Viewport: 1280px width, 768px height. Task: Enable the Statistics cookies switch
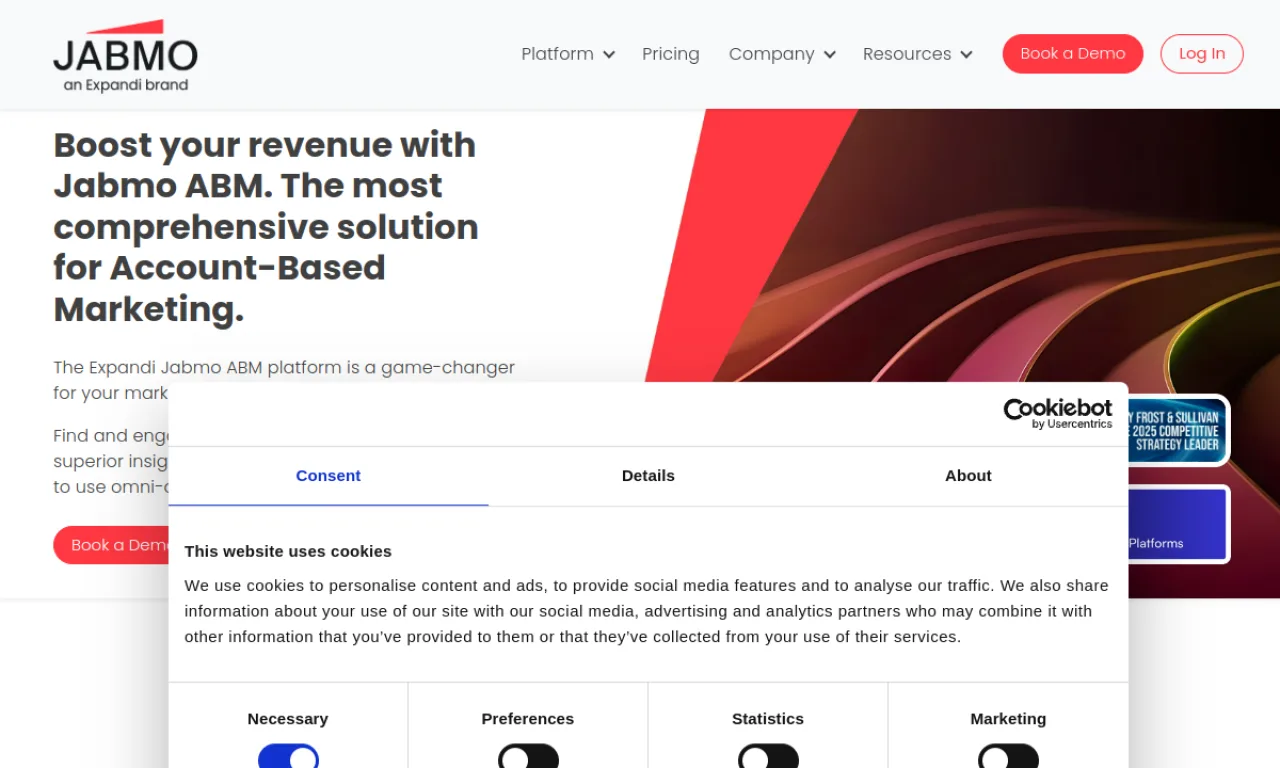click(x=768, y=757)
